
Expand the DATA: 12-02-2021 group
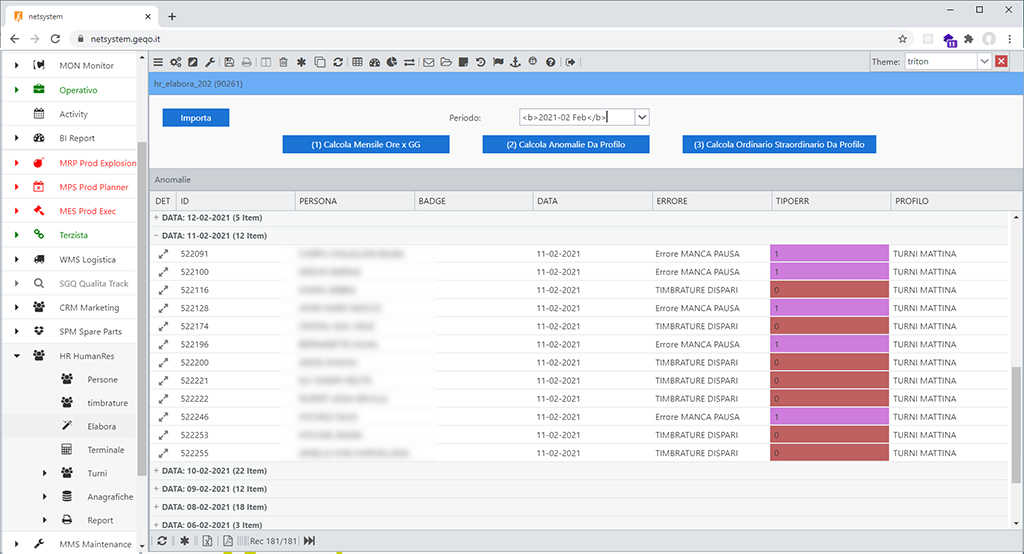point(156,217)
